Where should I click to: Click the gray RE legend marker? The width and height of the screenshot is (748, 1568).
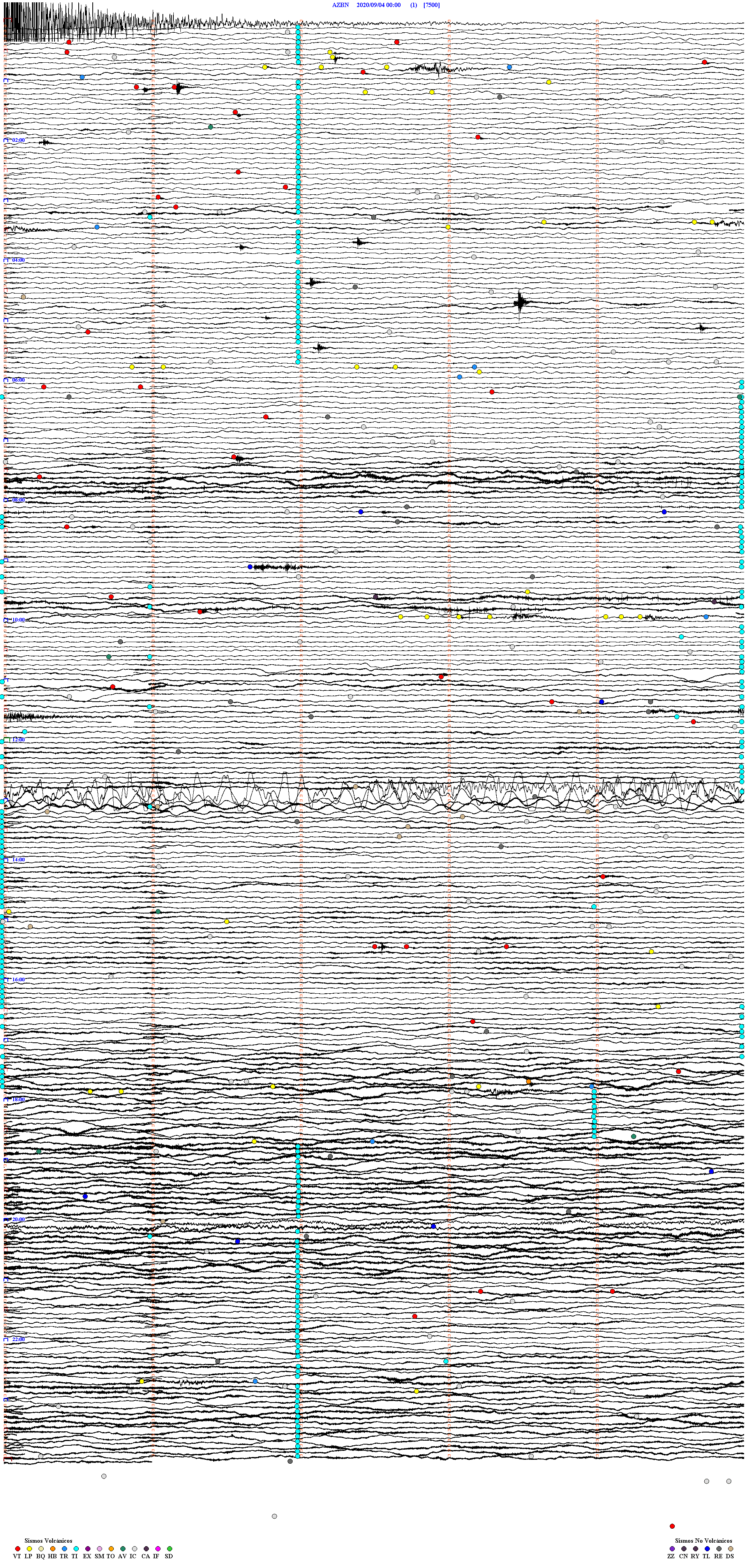[719, 1549]
